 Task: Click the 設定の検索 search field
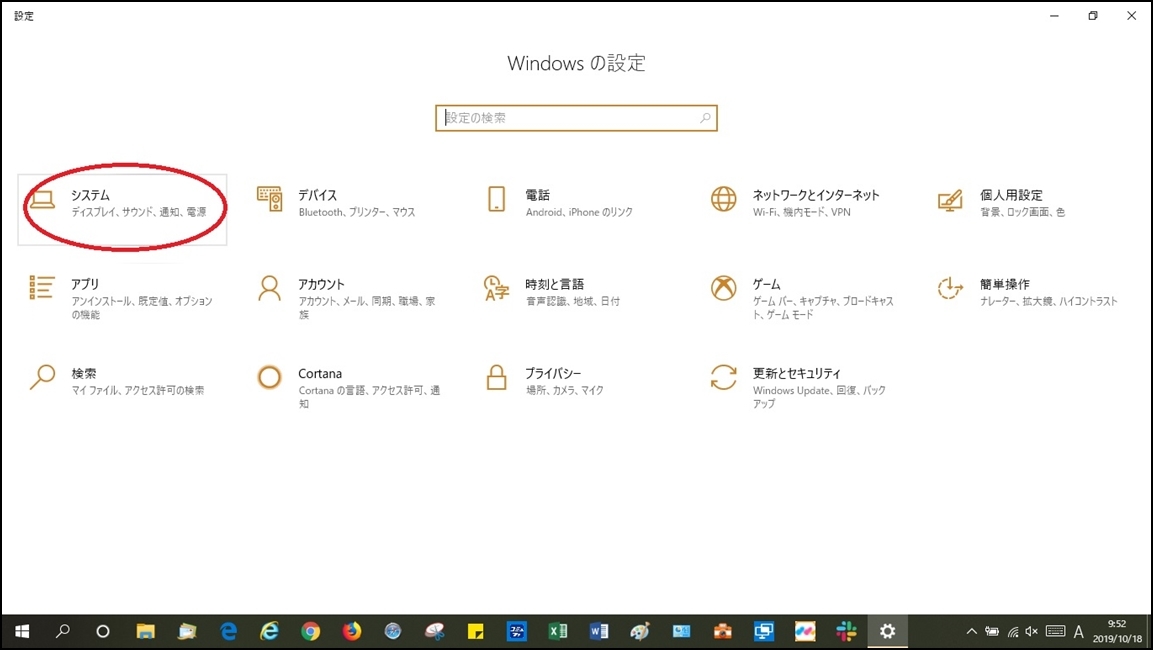coord(576,118)
